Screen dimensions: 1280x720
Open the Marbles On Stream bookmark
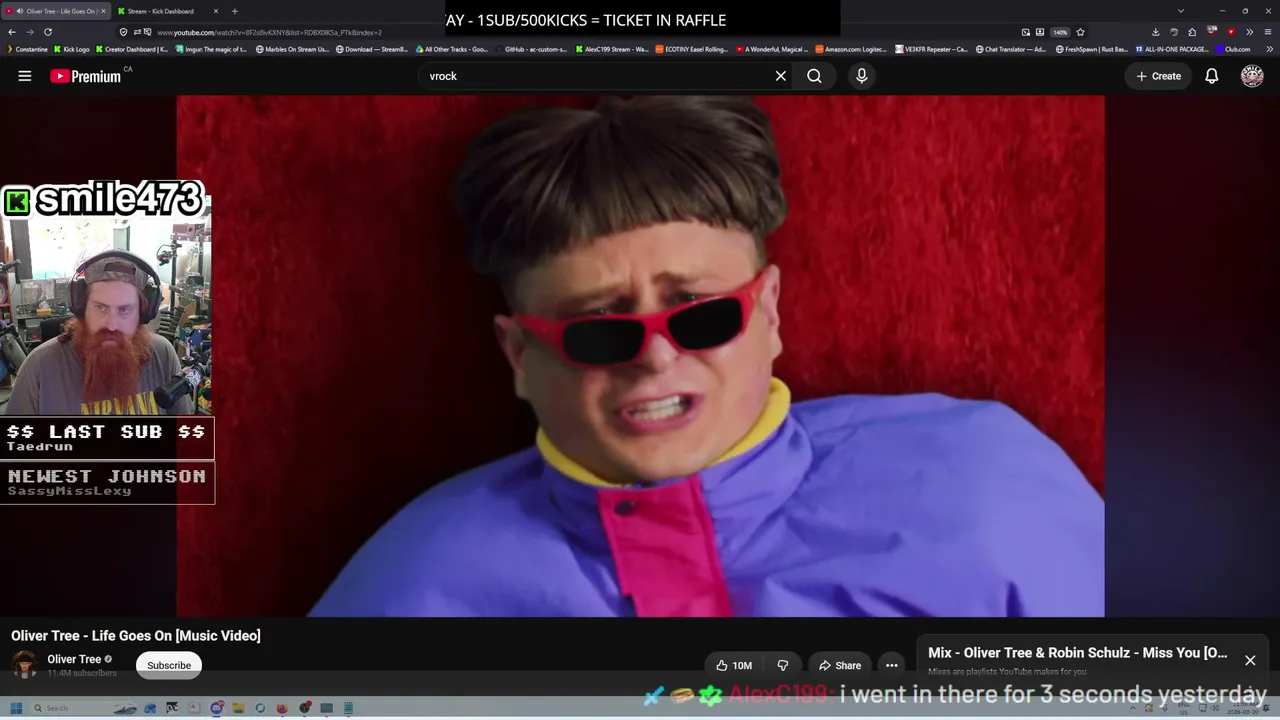pyautogui.click(x=292, y=49)
